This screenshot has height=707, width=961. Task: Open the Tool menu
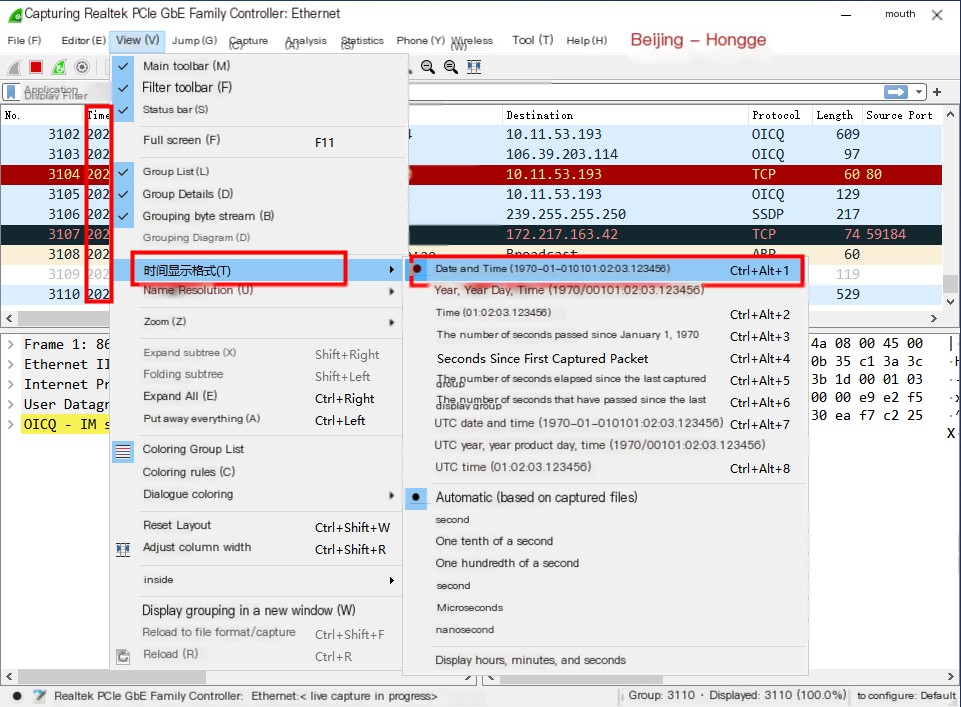coord(533,40)
